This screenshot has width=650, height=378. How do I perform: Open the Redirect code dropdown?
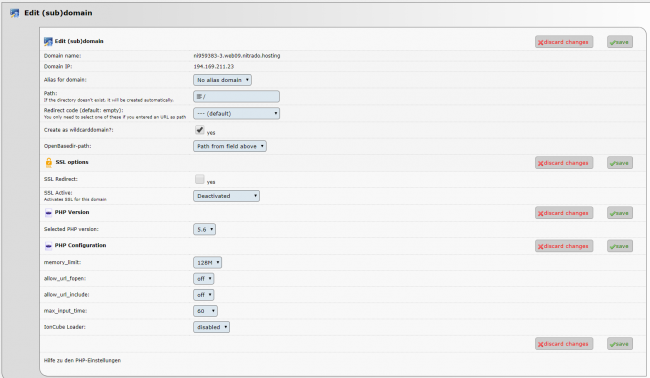coord(236,113)
